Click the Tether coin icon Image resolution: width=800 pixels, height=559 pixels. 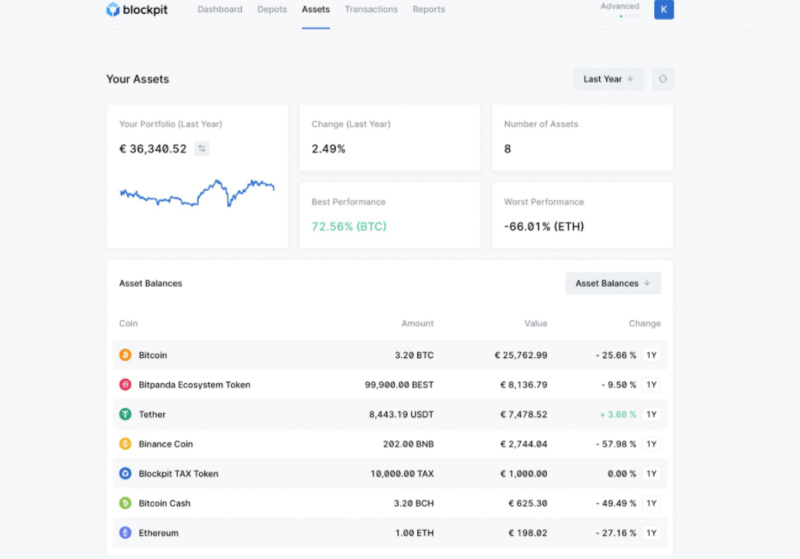coord(125,414)
